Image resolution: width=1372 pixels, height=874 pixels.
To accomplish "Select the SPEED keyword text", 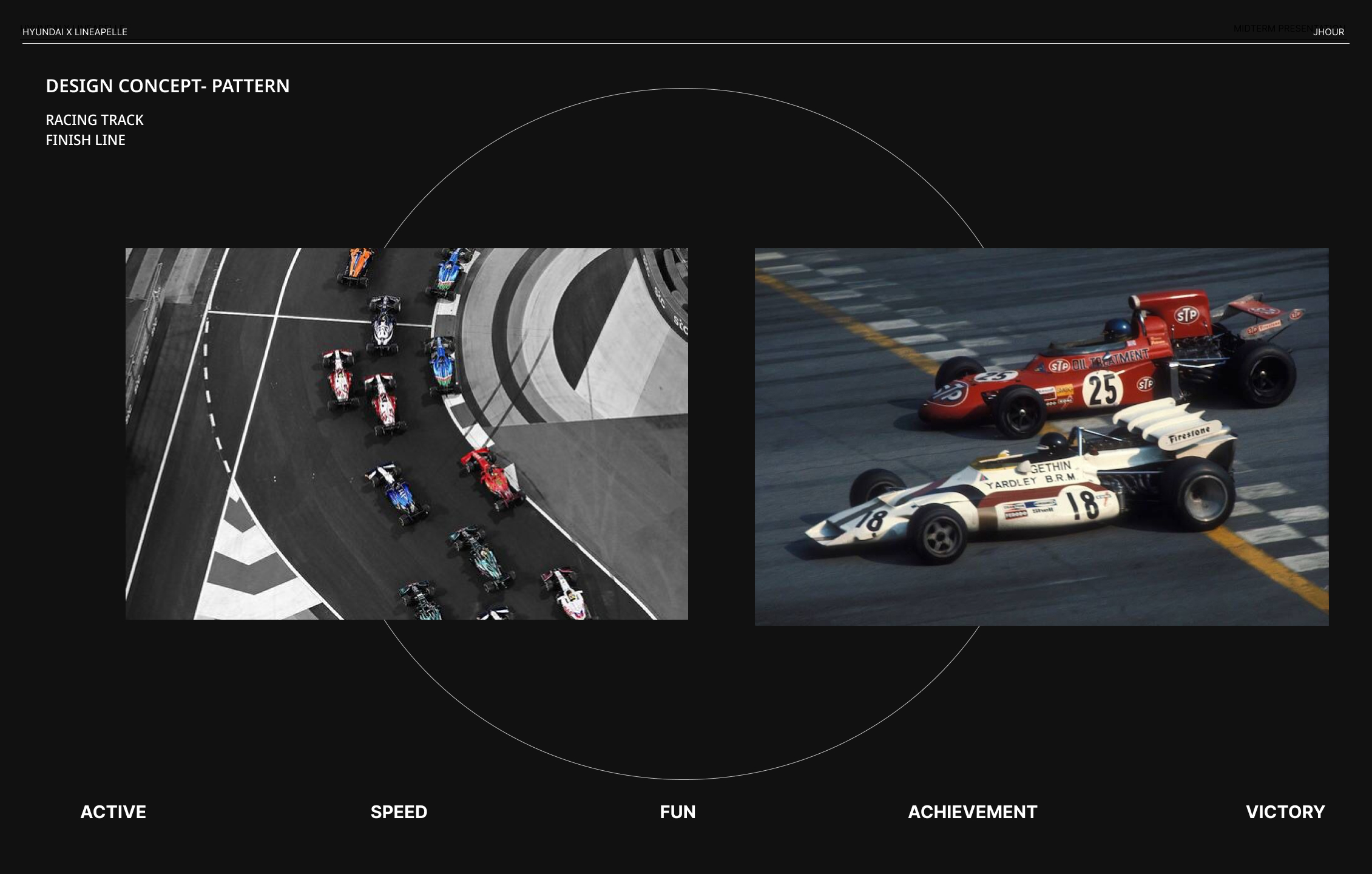I will (x=399, y=812).
